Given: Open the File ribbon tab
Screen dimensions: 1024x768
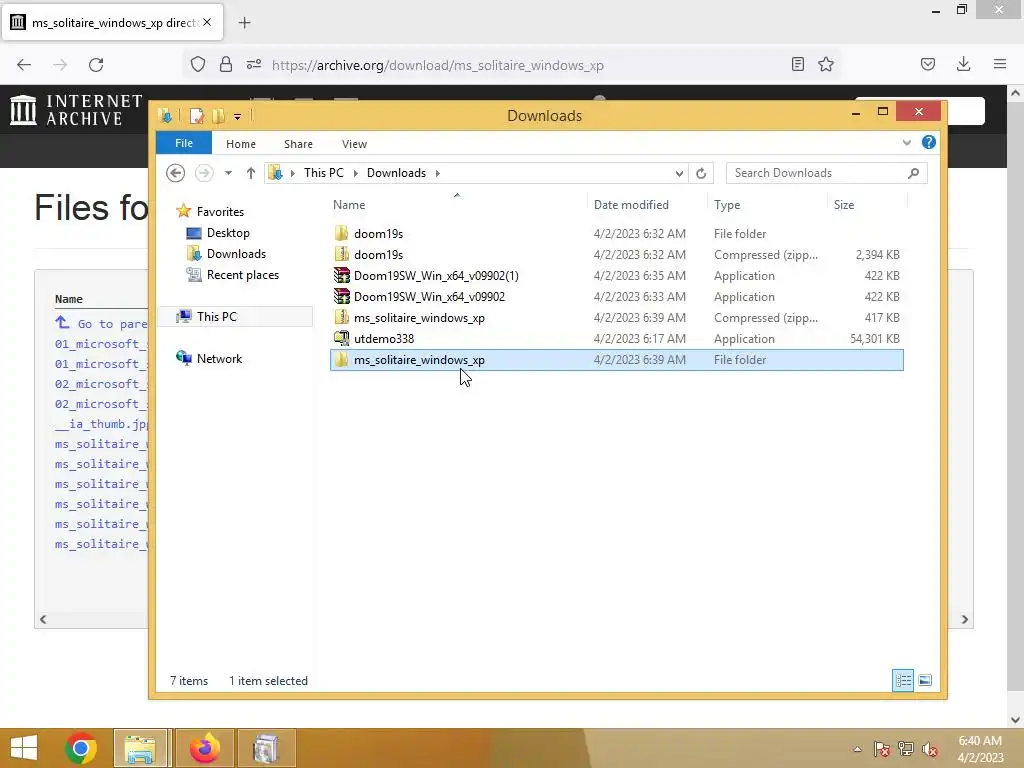Looking at the screenshot, I should pos(184,143).
